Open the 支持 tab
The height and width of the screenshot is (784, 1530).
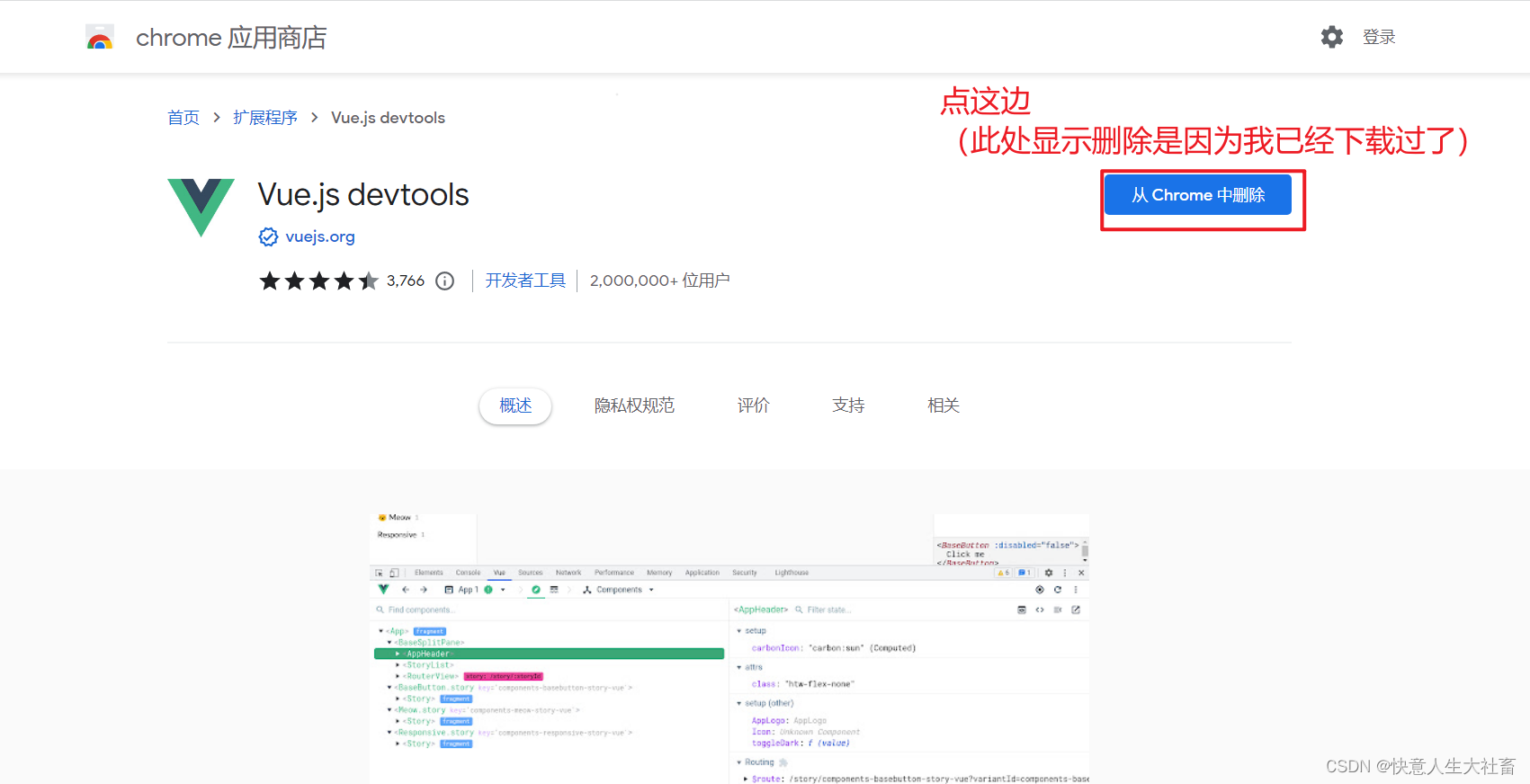(848, 405)
